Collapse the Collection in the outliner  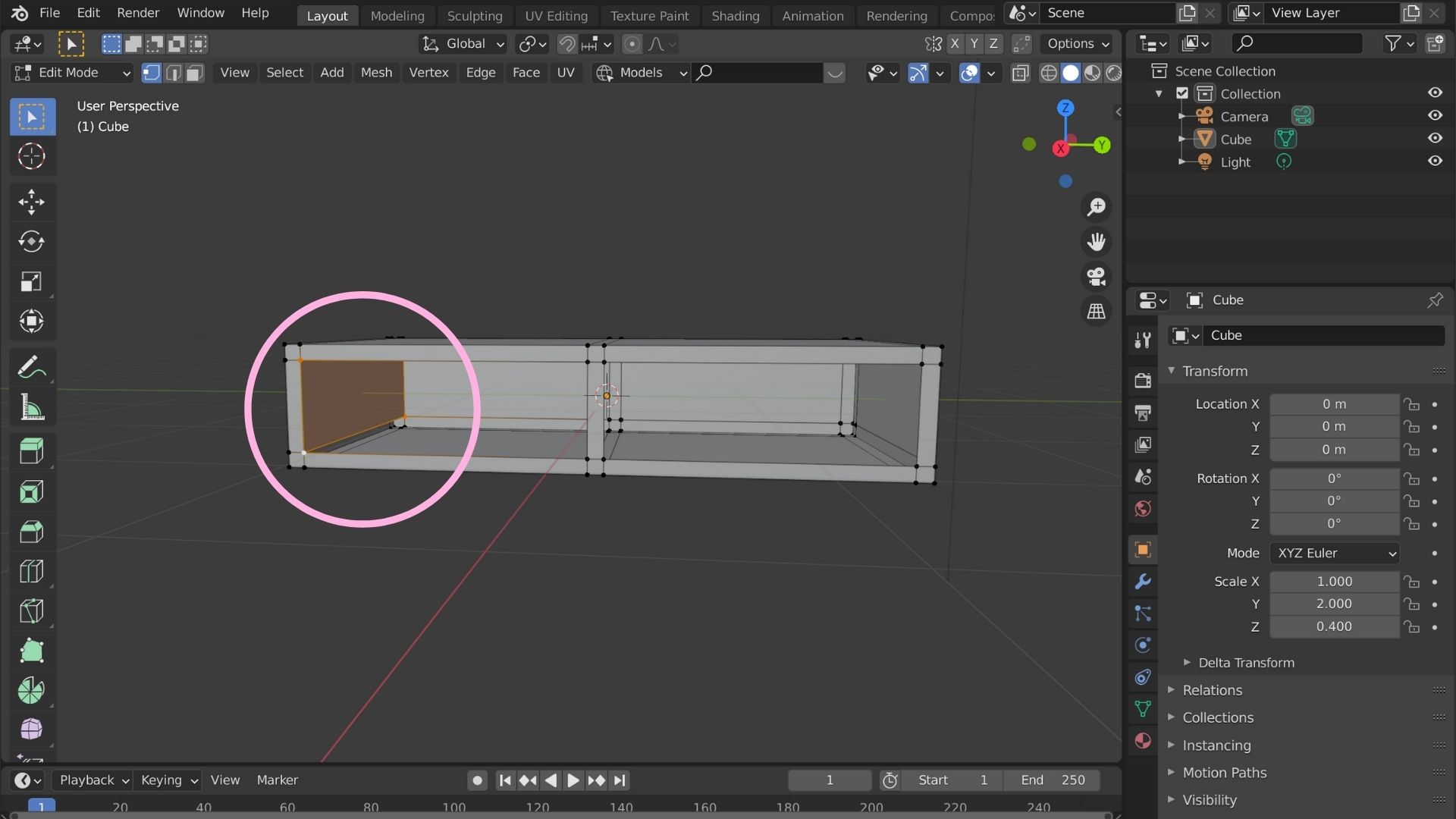1160,93
